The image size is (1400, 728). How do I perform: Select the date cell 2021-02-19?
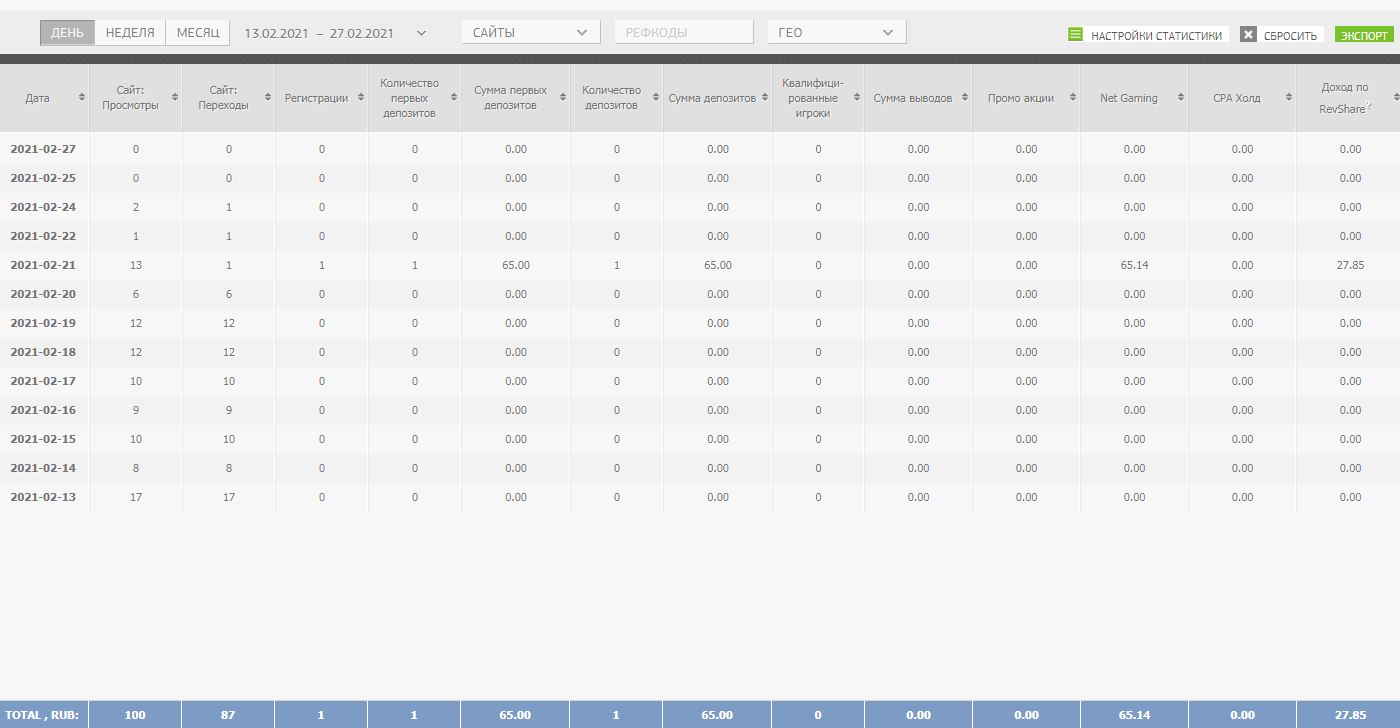[x=43, y=323]
